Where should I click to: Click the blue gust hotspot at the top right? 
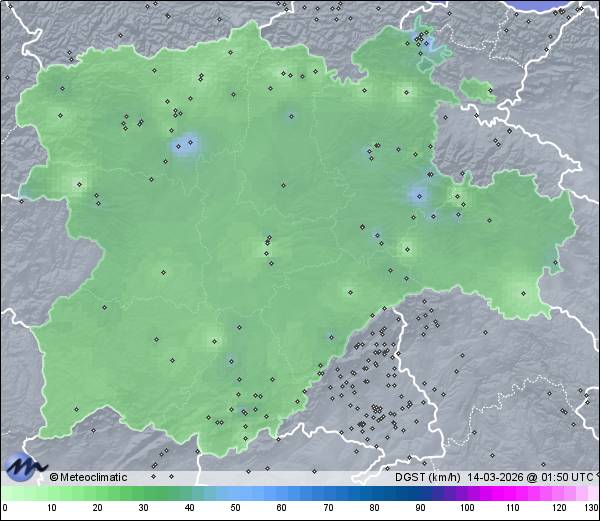(x=428, y=45)
